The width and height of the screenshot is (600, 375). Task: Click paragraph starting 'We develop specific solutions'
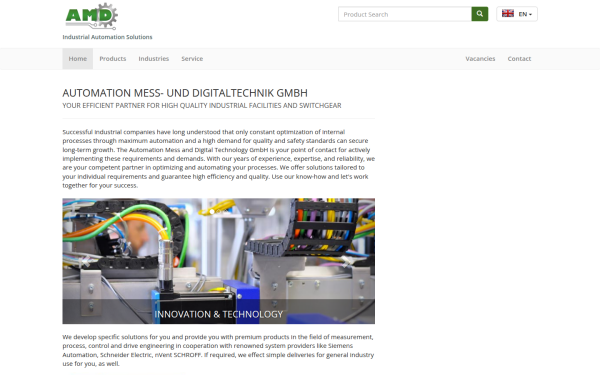pos(218,350)
